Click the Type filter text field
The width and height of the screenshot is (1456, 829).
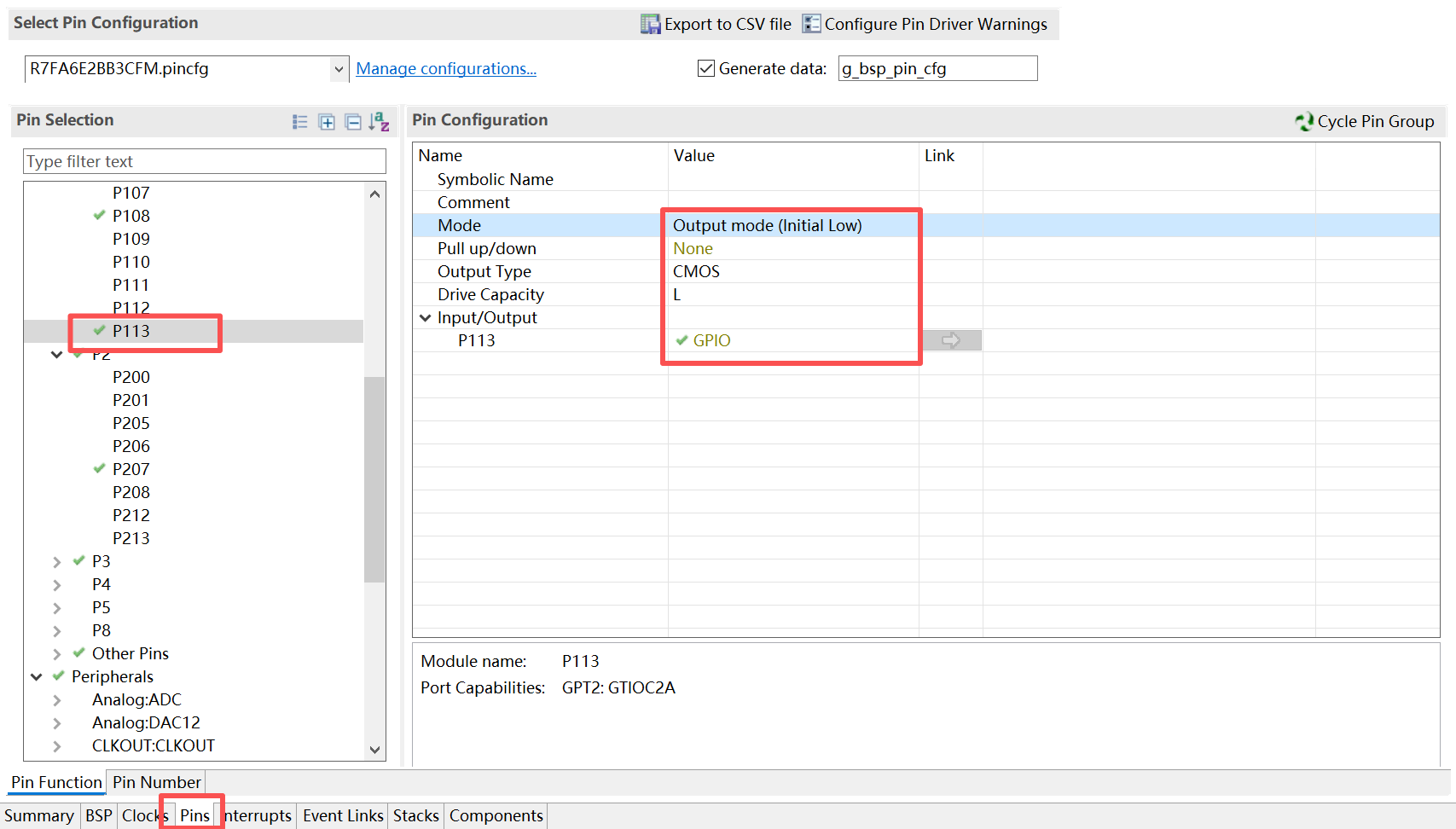pyautogui.click(x=205, y=161)
